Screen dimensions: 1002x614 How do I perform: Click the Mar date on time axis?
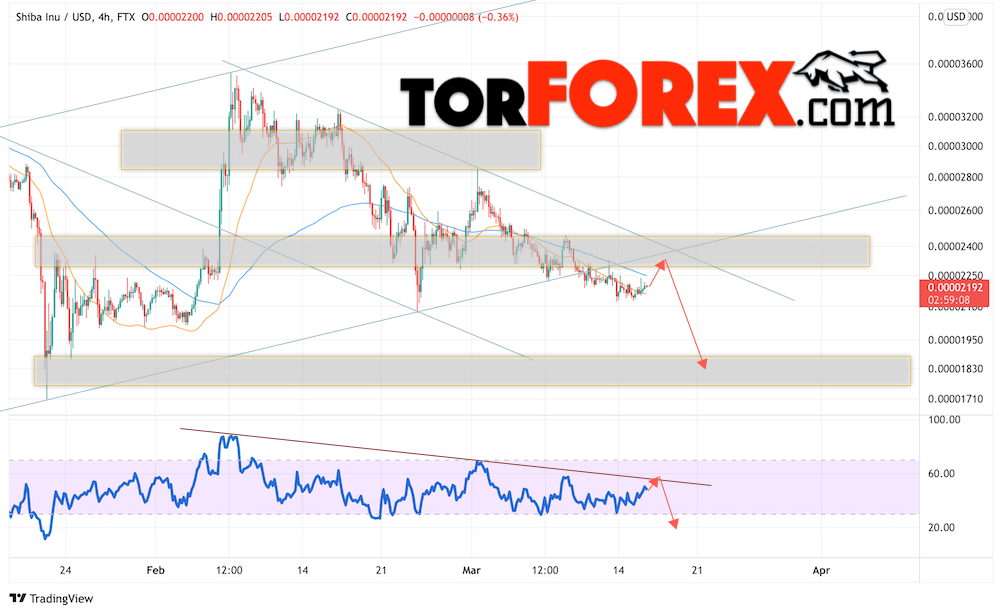471,570
